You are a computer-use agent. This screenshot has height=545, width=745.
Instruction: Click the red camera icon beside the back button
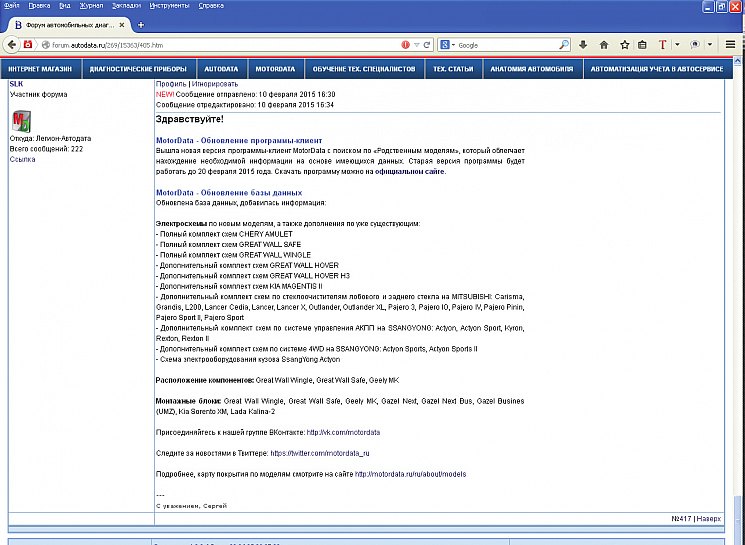tap(28, 45)
